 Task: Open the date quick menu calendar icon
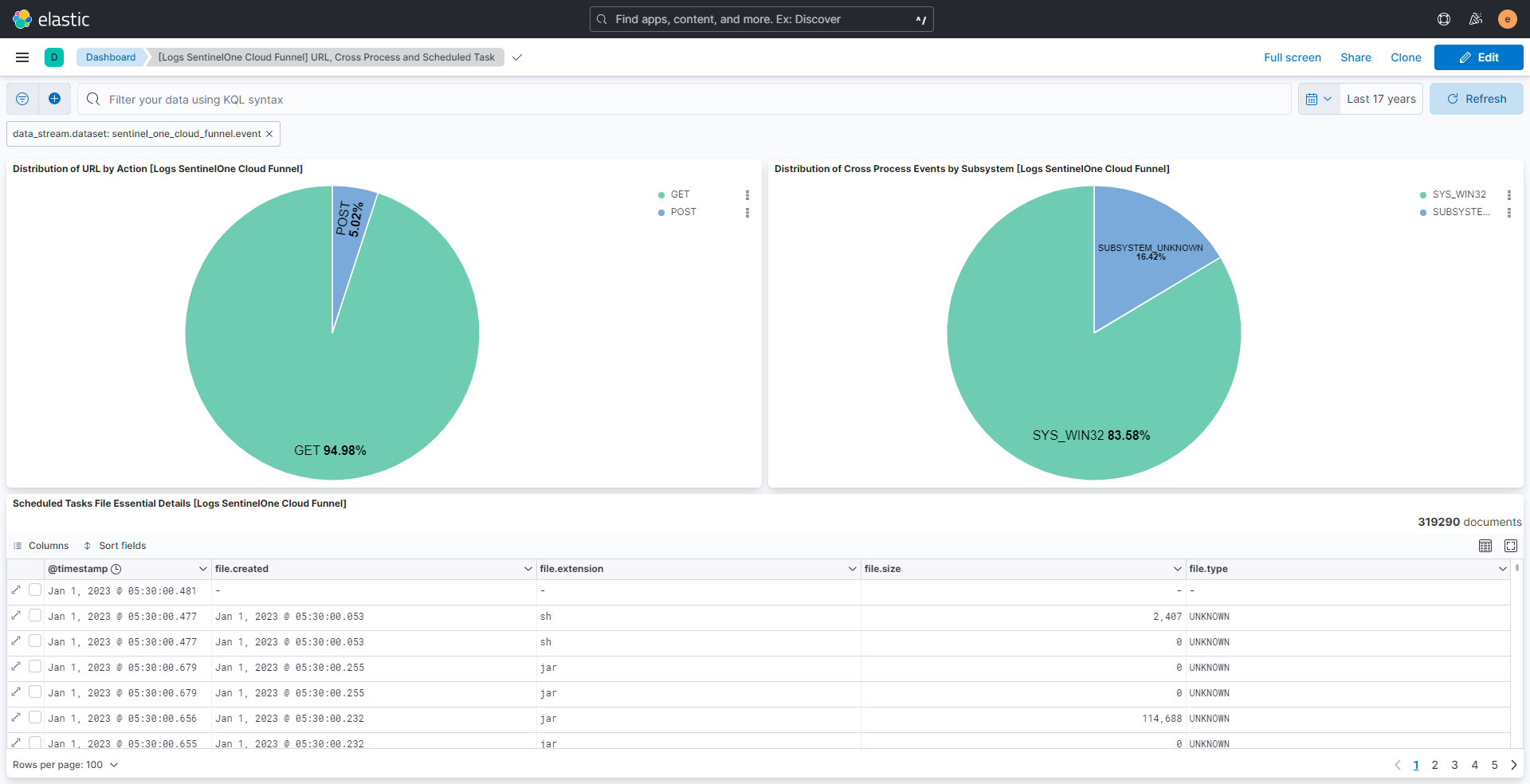click(x=1319, y=99)
